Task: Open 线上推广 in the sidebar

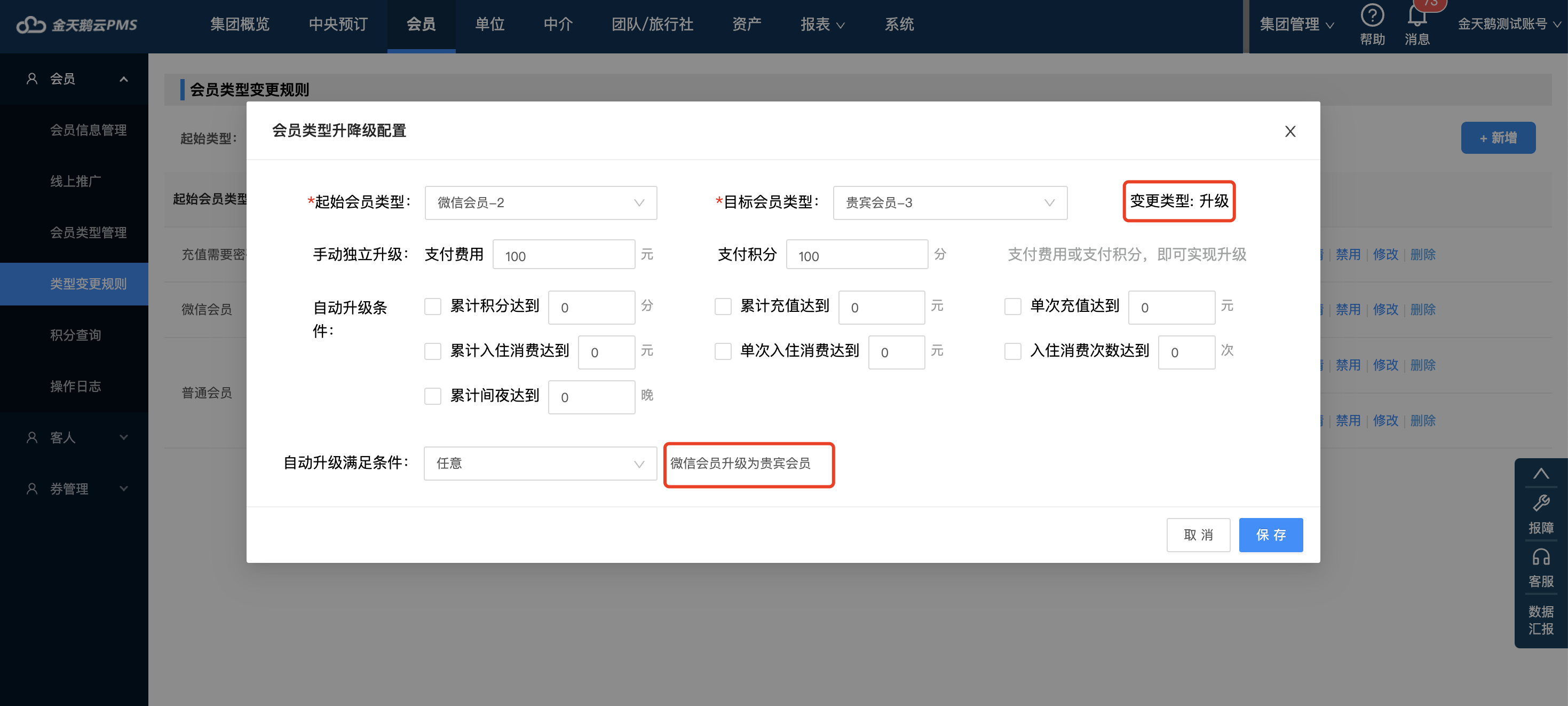Action: (x=74, y=181)
